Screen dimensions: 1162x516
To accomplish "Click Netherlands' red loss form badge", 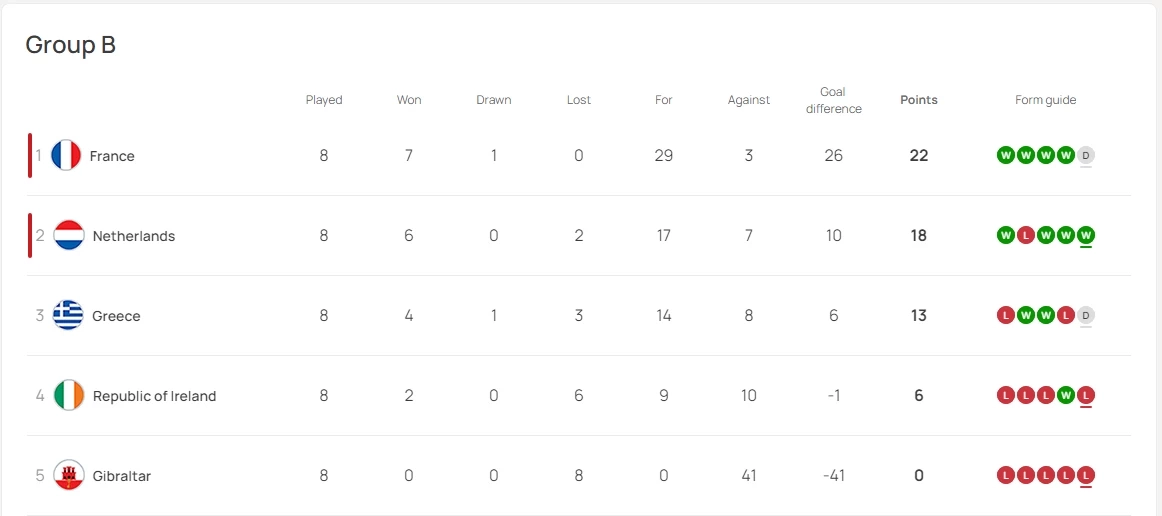I will point(1026,235).
